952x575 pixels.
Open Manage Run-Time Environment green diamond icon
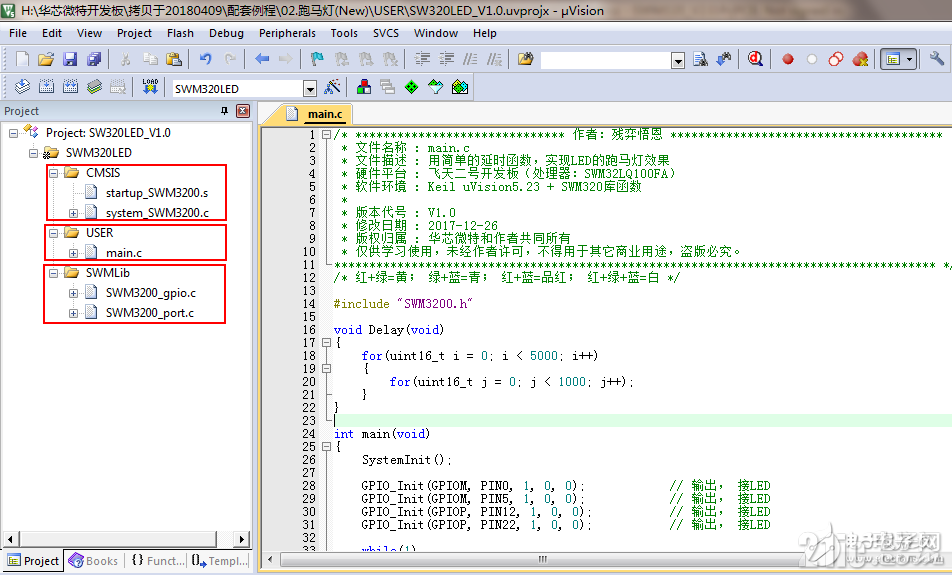[x=412, y=87]
